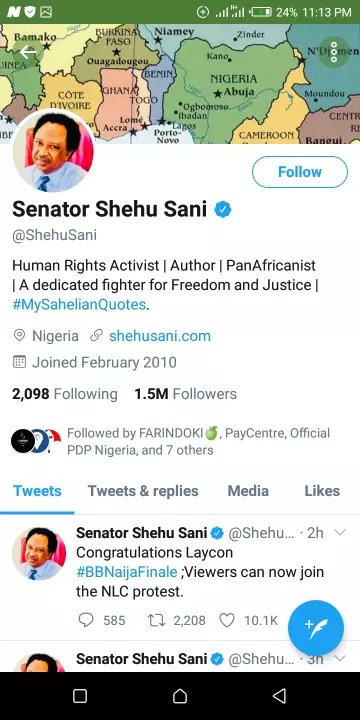The image size is (360, 720).
Task: Open the #MySahelianQuotes hashtag
Action: [79, 304]
